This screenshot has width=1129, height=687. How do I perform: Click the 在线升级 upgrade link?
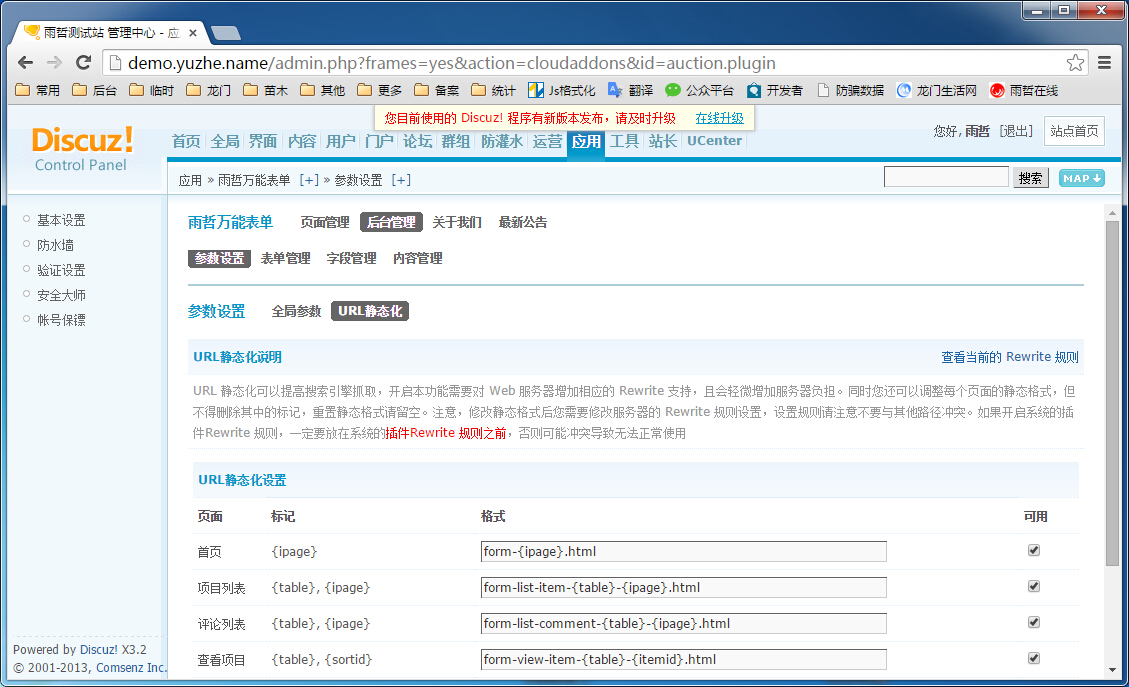pos(719,118)
